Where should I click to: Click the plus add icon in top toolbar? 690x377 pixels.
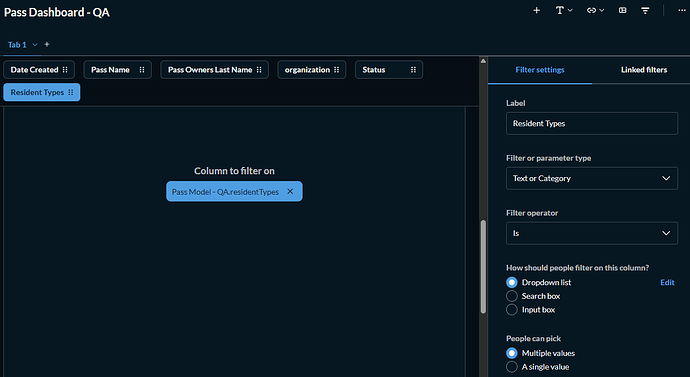click(536, 10)
